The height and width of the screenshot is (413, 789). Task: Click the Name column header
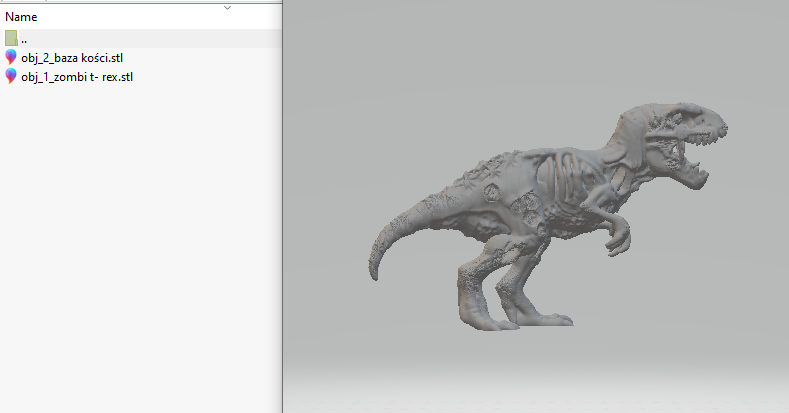[x=22, y=17]
